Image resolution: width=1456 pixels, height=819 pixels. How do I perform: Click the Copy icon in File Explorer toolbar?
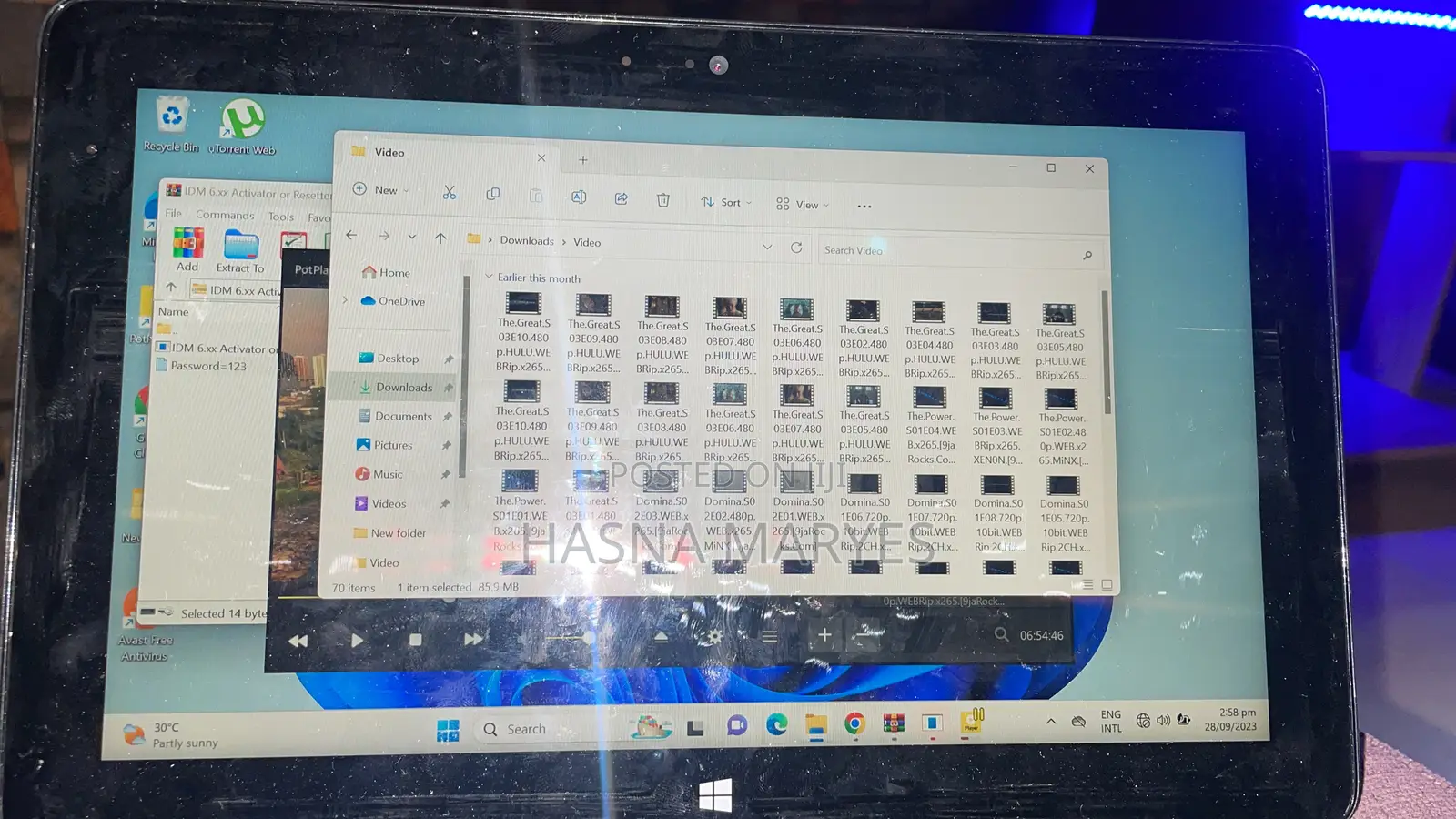click(x=493, y=194)
